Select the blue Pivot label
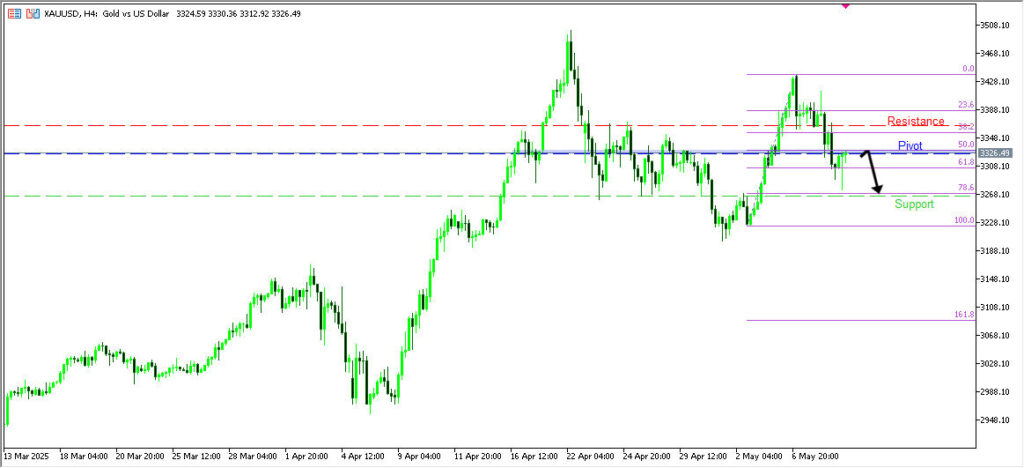Viewport: 1024px width, 468px height. pyautogui.click(x=910, y=146)
